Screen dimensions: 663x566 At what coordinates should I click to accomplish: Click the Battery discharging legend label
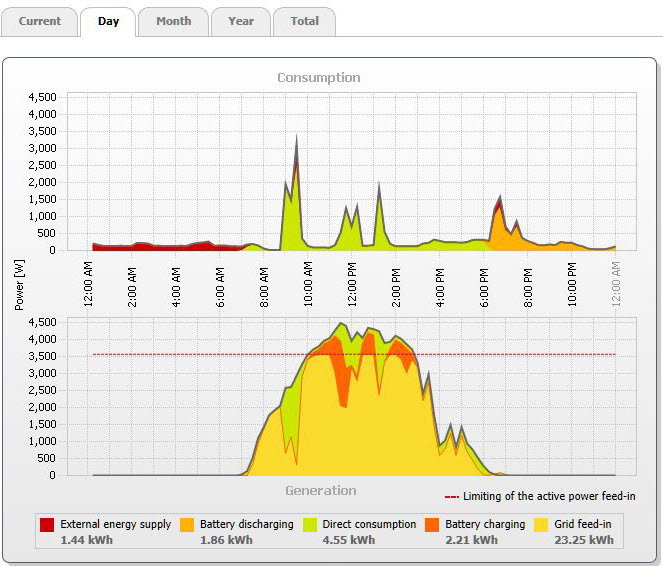[246, 524]
